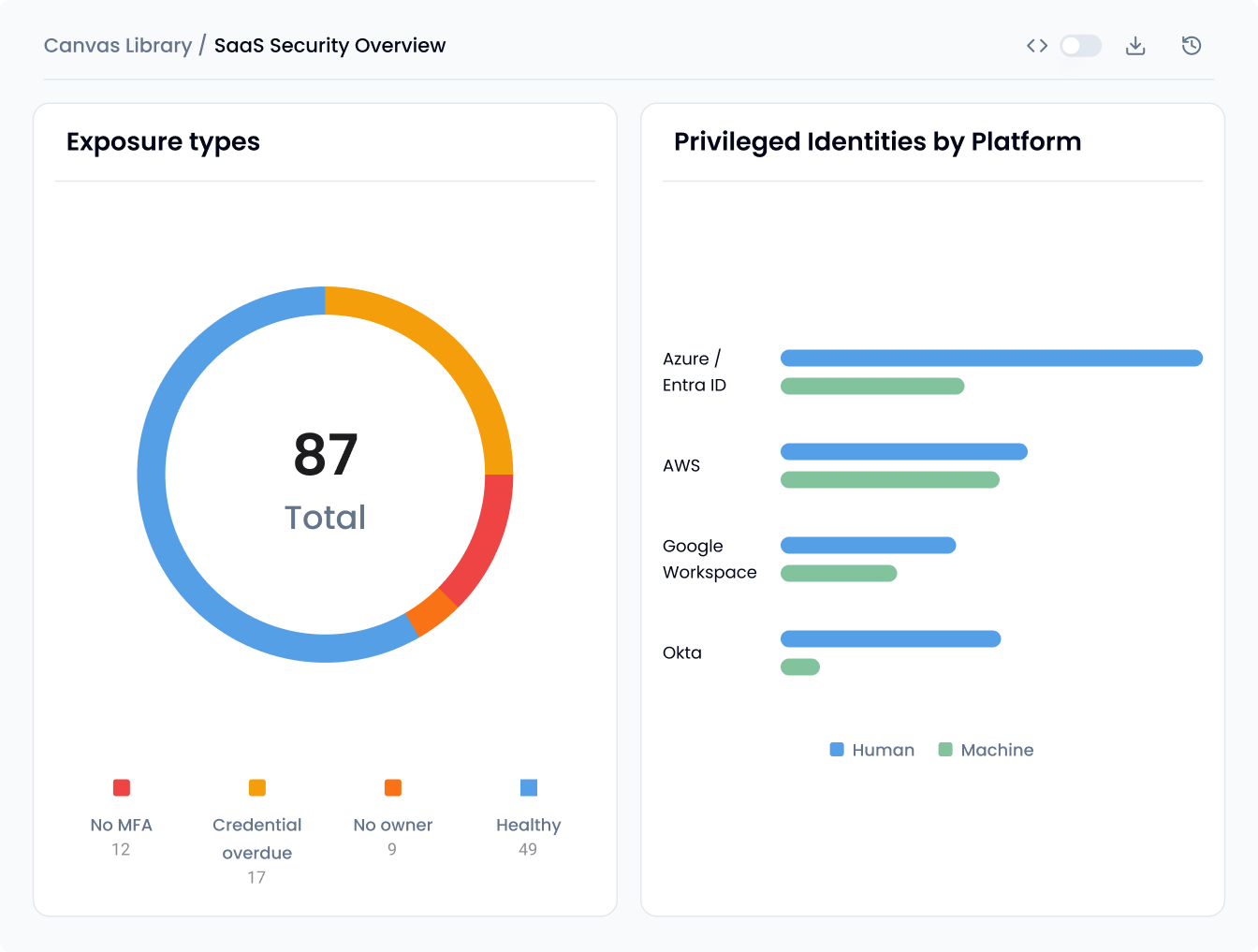Toggle the Credential overdue legend swatch
The height and width of the screenshot is (952, 1258).
pyautogui.click(x=257, y=787)
